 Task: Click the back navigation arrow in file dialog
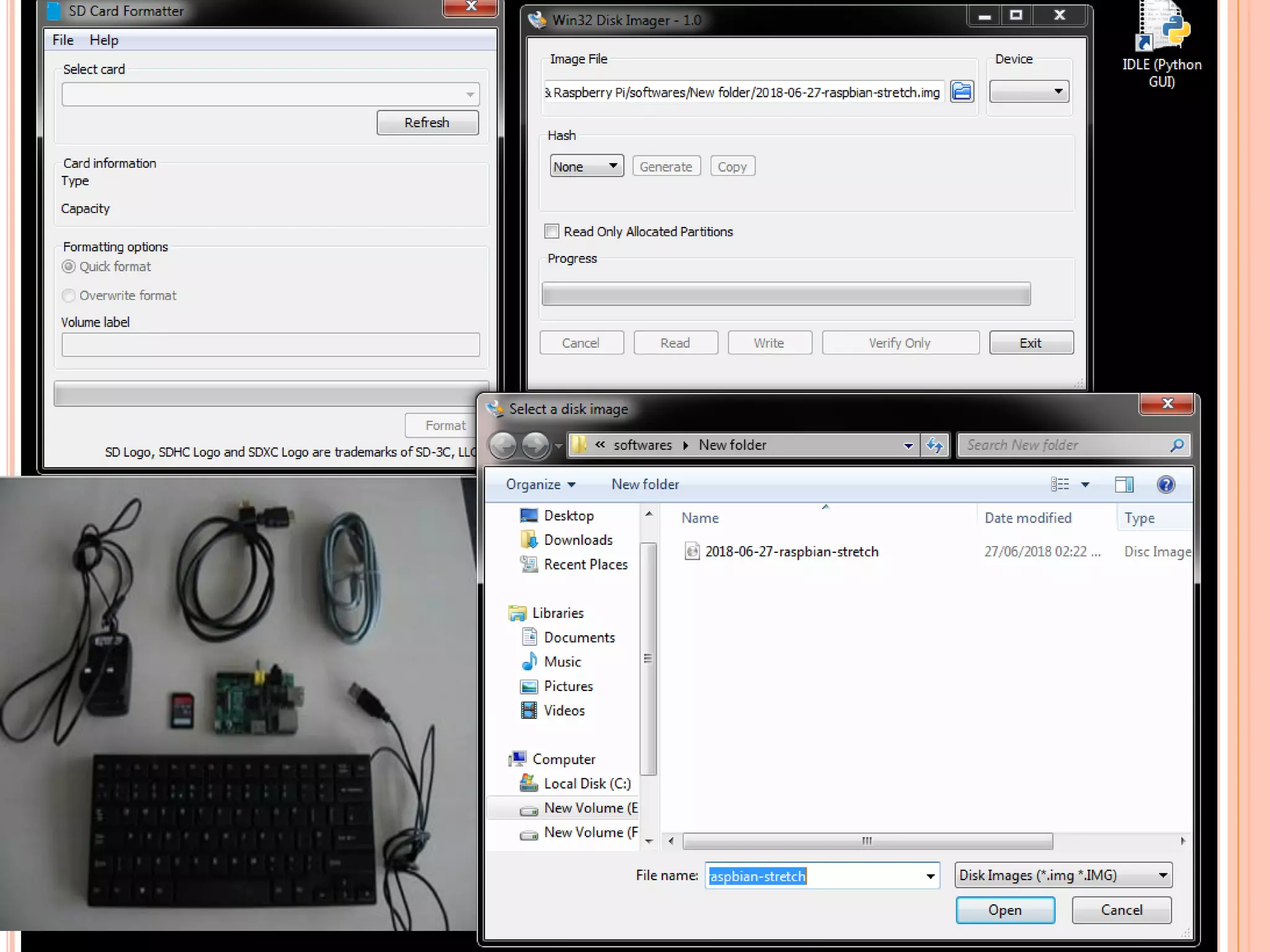click(x=503, y=445)
